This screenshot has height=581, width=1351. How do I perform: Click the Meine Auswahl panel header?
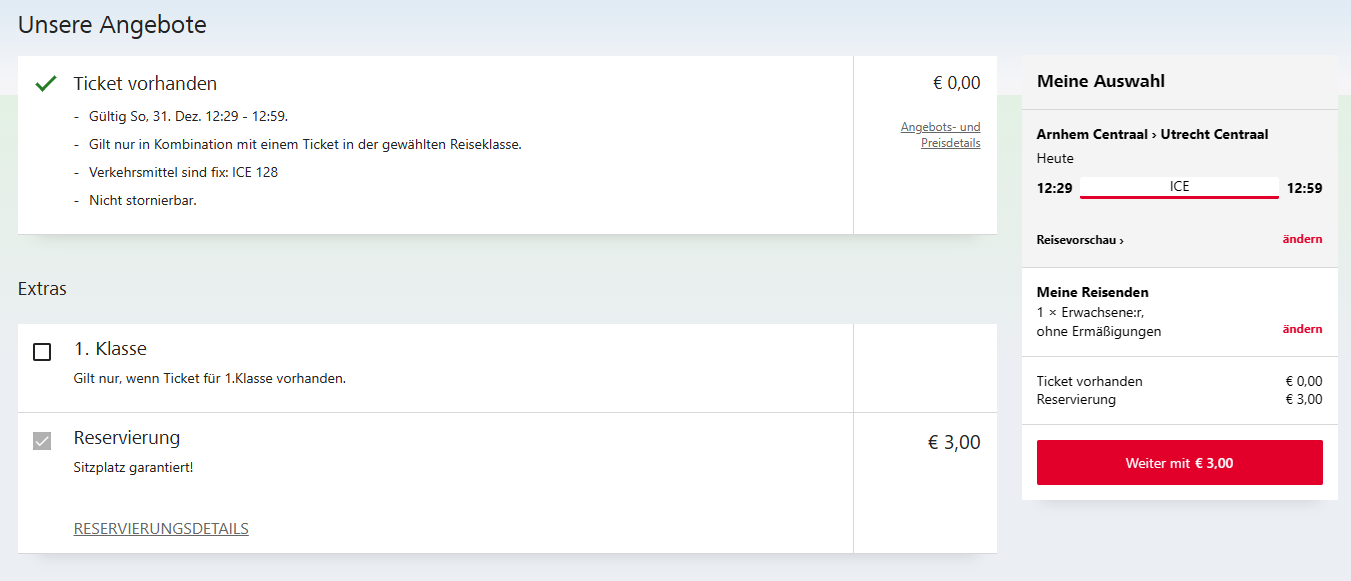coord(1100,81)
